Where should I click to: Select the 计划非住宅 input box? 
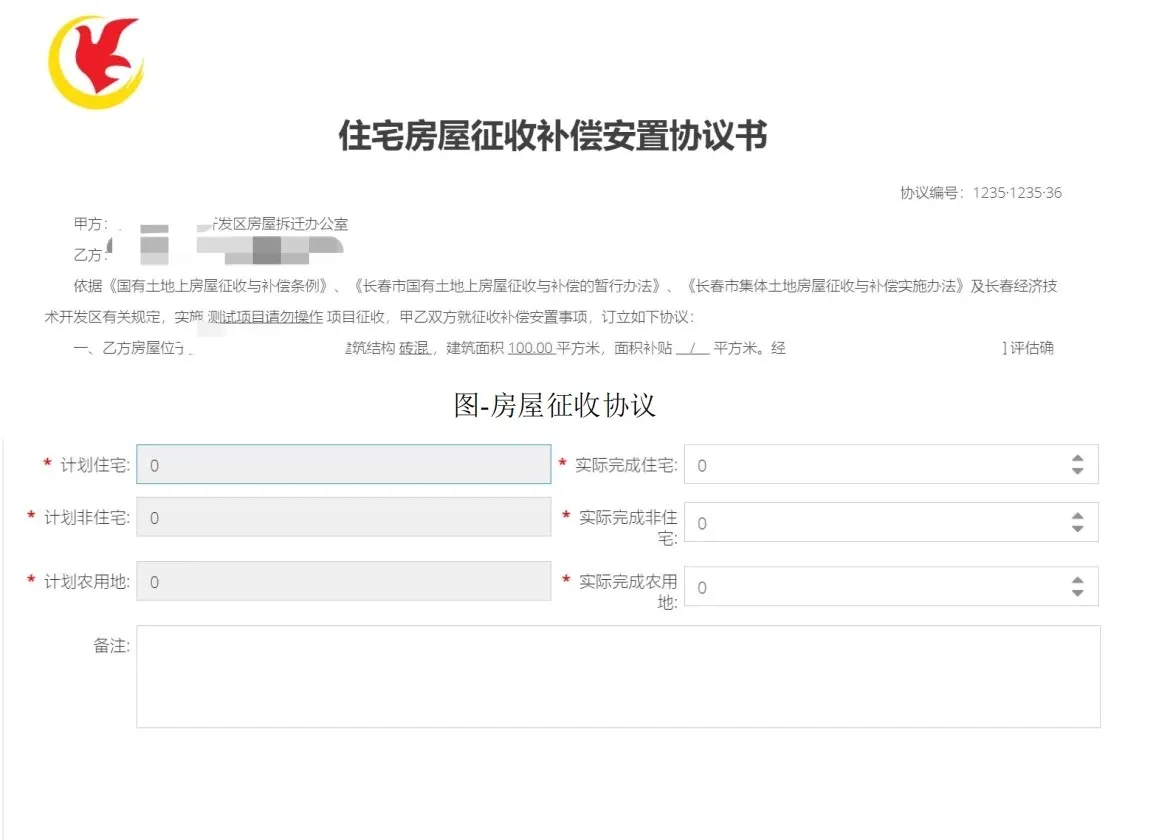345,518
